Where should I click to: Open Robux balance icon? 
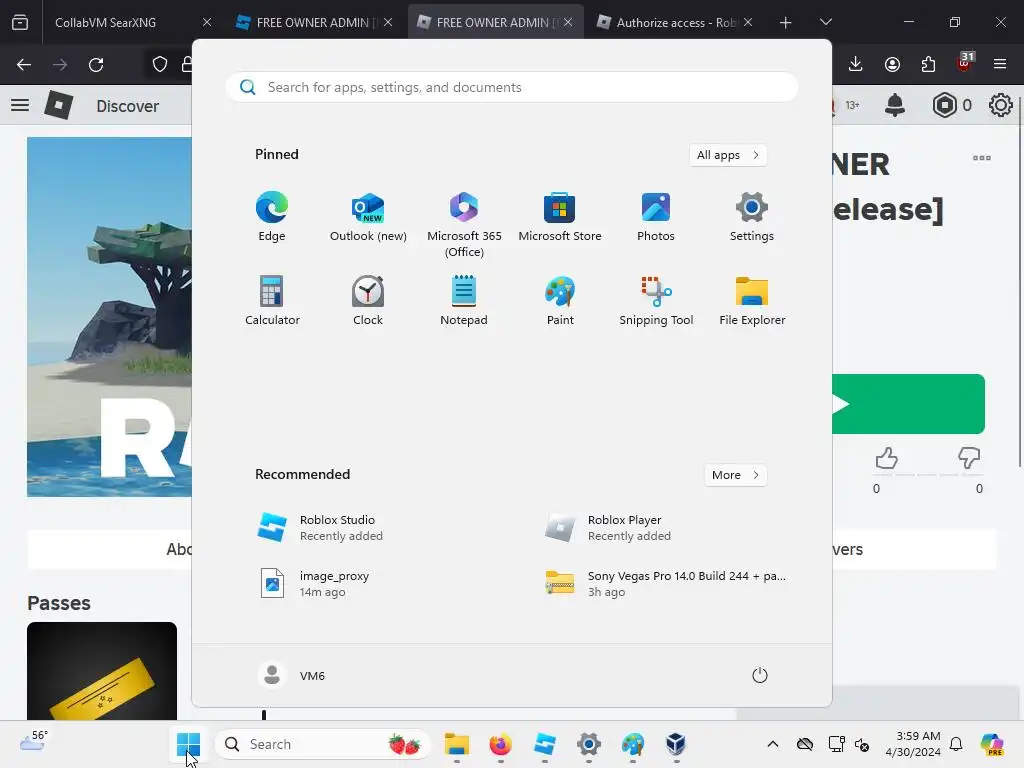(944, 105)
